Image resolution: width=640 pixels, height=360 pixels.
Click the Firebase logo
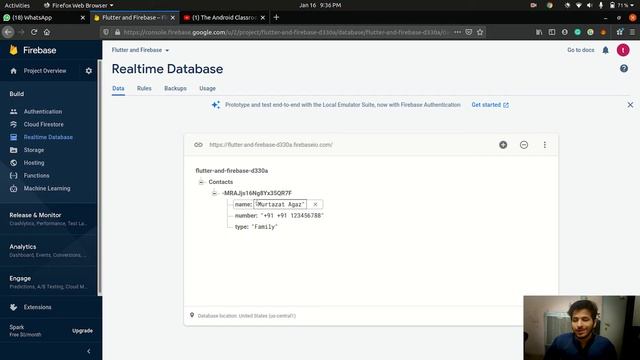point(33,50)
